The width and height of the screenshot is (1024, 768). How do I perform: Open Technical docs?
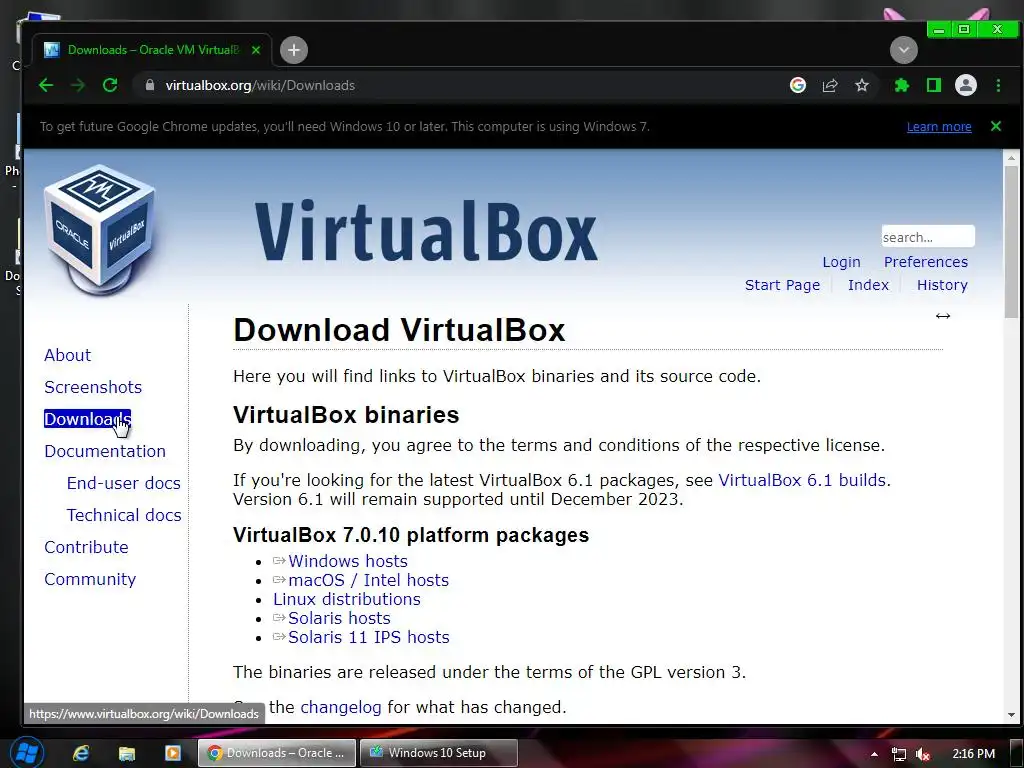pyautogui.click(x=124, y=515)
